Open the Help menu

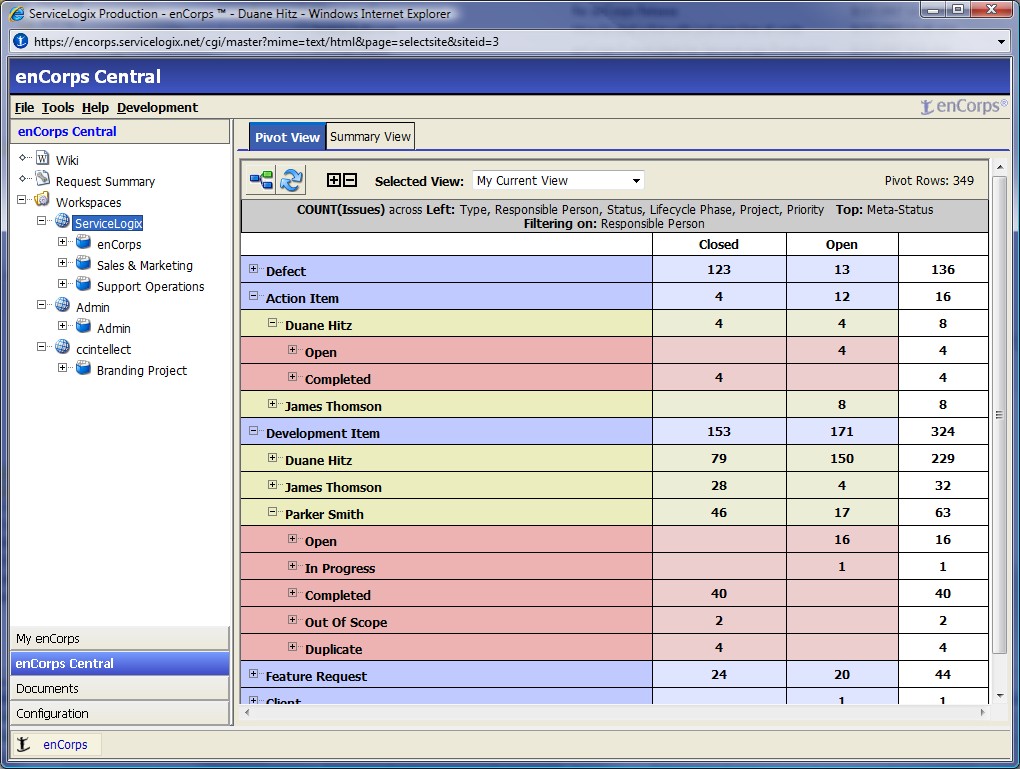tap(95, 107)
